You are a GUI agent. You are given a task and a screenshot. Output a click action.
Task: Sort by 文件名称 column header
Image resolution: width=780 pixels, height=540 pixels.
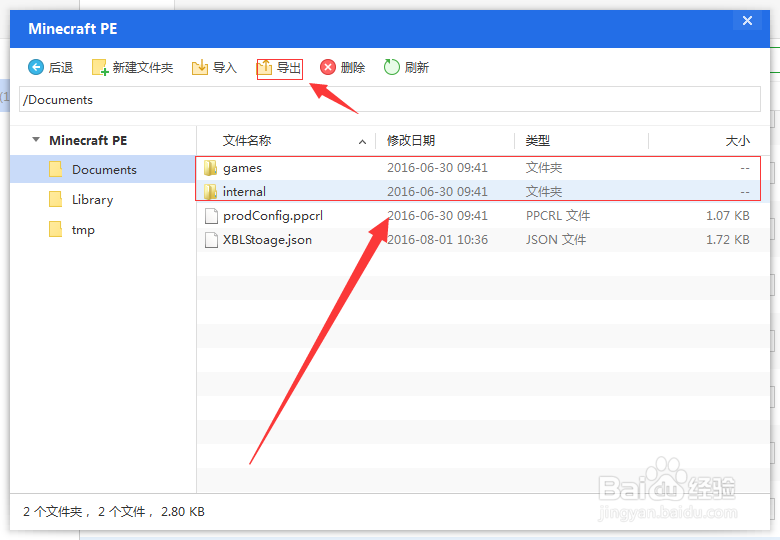247,141
